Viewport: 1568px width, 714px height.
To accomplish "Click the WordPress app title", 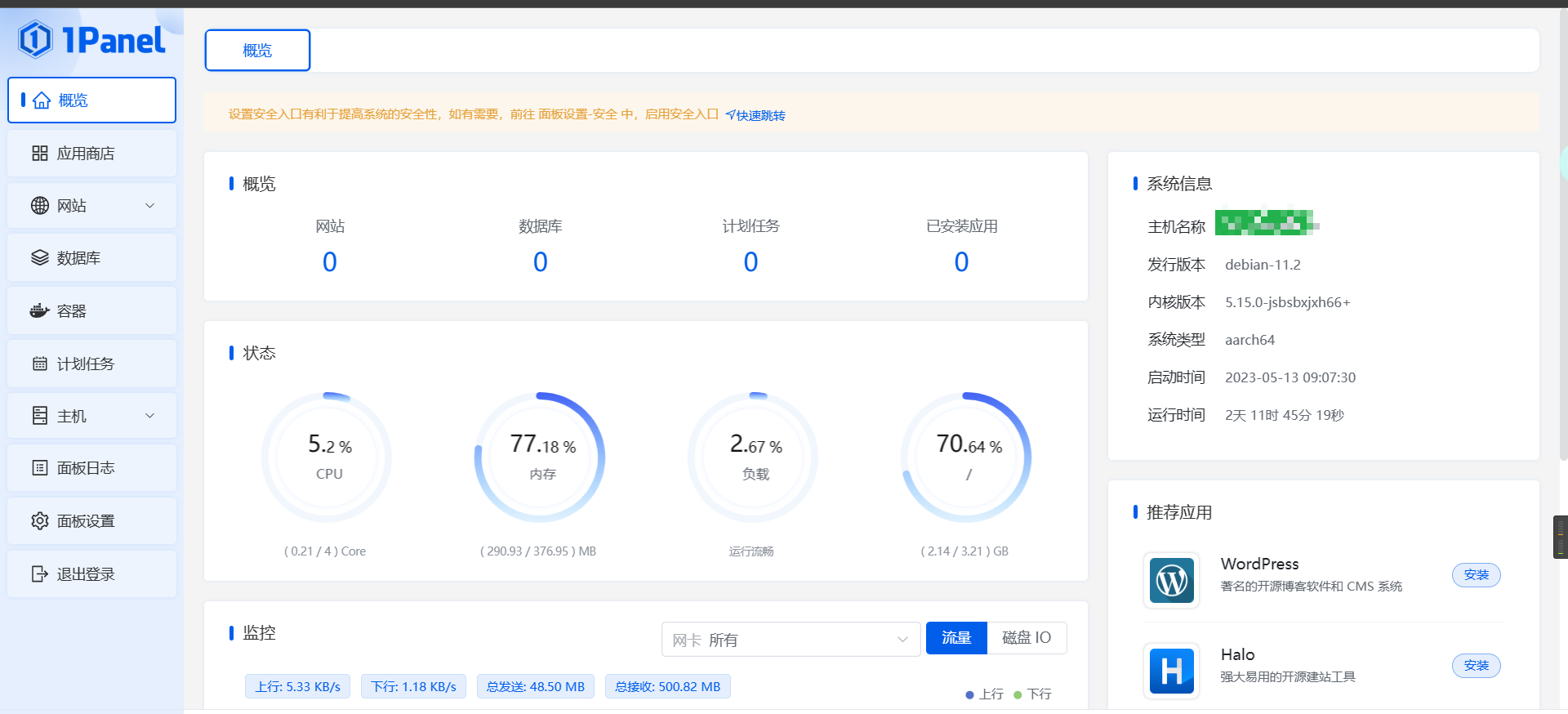I will 1259,564.
